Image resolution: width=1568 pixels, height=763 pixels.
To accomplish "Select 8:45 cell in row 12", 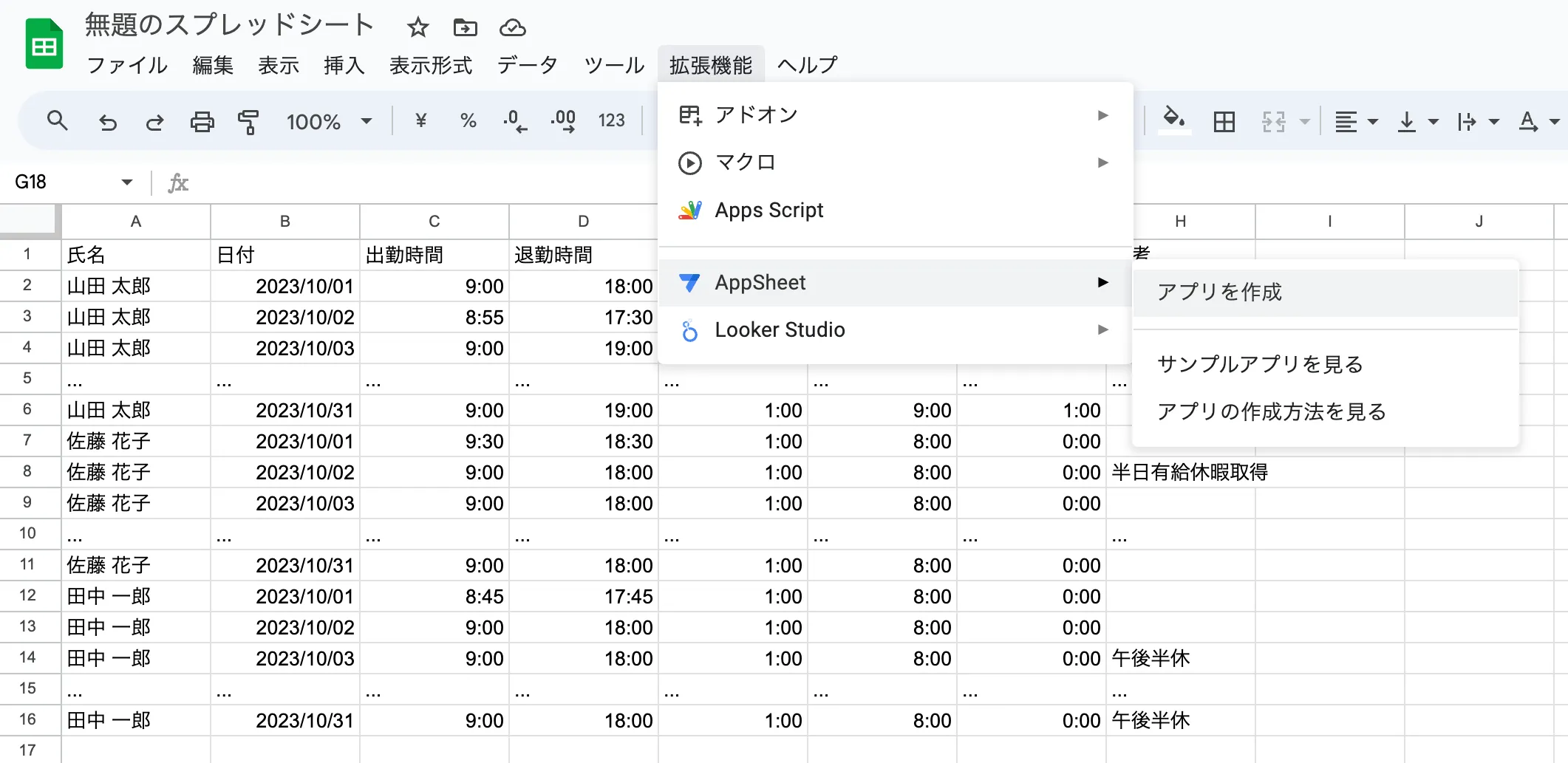I will point(434,596).
